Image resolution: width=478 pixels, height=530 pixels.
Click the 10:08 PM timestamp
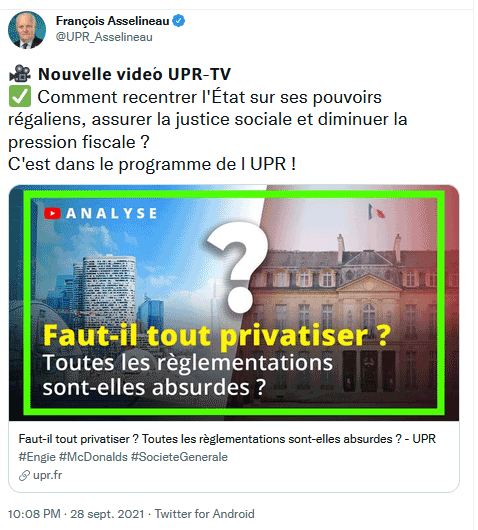pos(34,514)
